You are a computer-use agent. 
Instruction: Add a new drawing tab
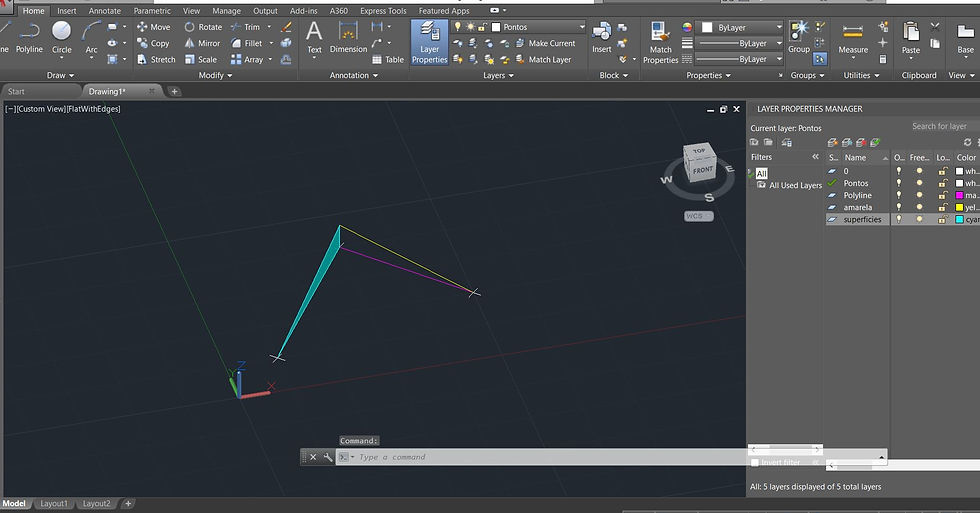[x=174, y=91]
